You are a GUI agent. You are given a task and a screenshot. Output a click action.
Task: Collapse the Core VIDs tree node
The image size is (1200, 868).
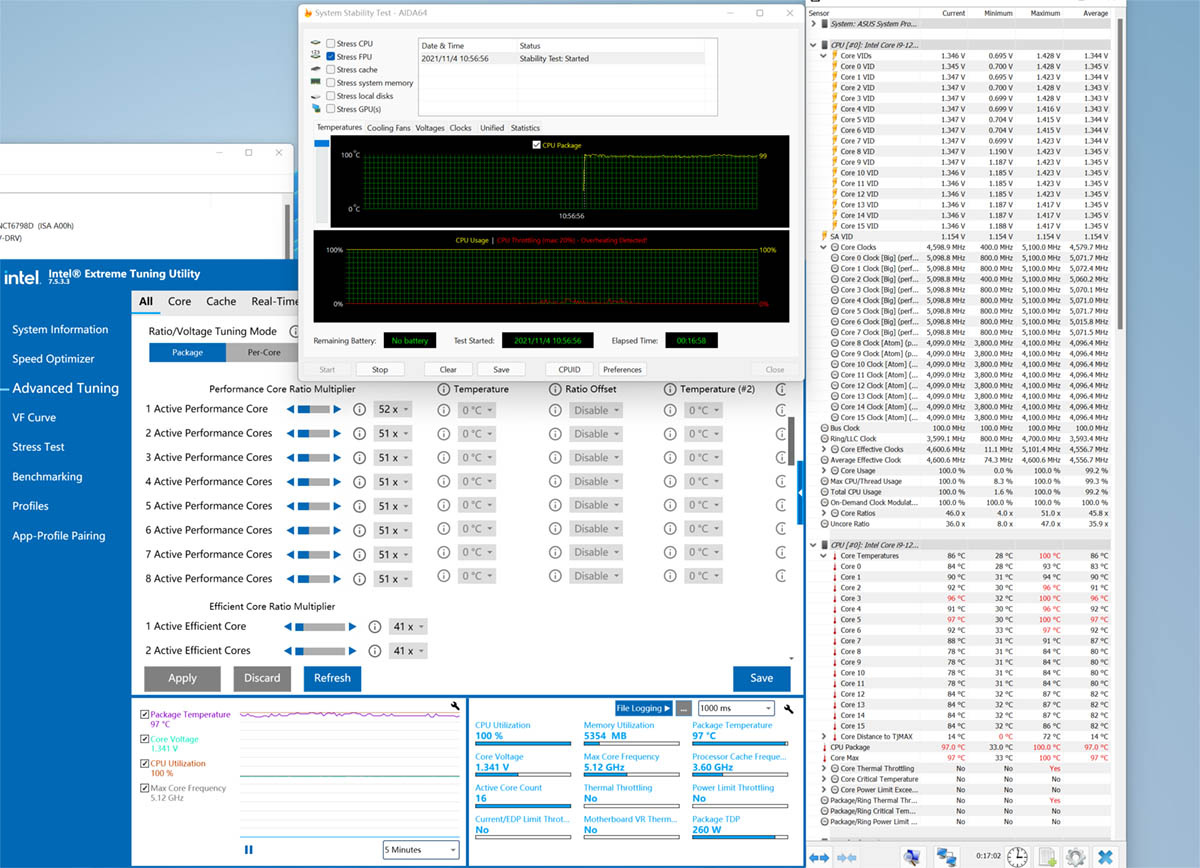click(x=824, y=56)
